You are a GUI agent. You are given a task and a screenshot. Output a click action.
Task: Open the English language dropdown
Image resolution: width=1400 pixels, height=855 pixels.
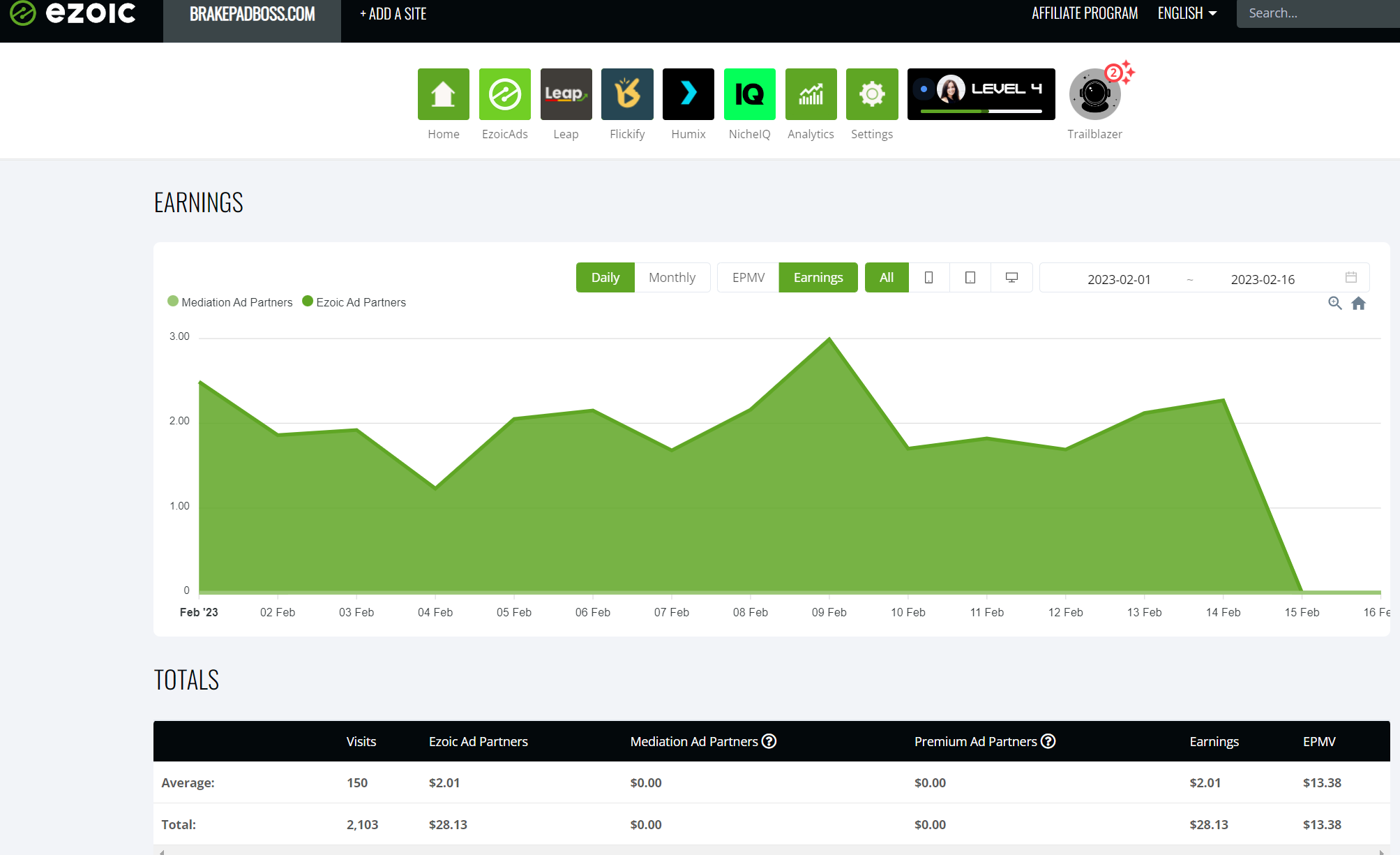[x=1187, y=13]
